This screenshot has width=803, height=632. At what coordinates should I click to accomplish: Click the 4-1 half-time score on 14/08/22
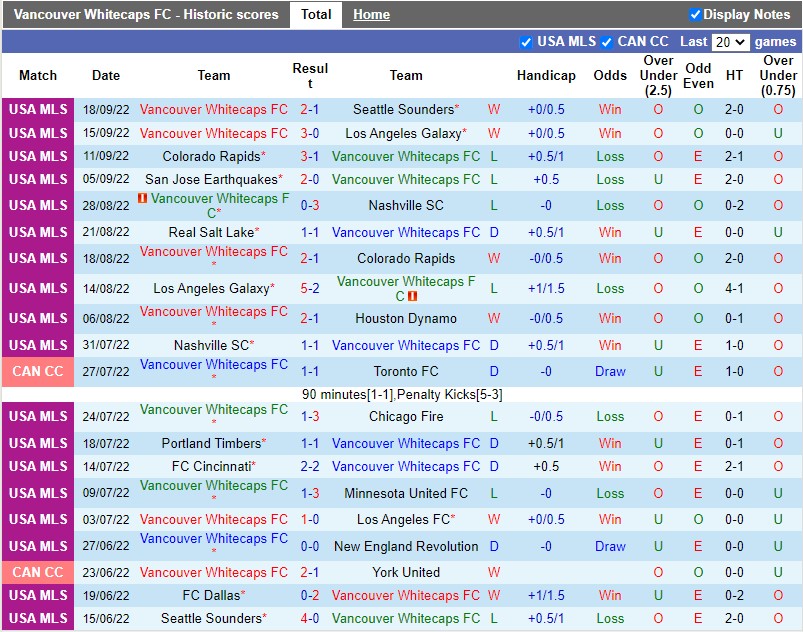coord(734,288)
